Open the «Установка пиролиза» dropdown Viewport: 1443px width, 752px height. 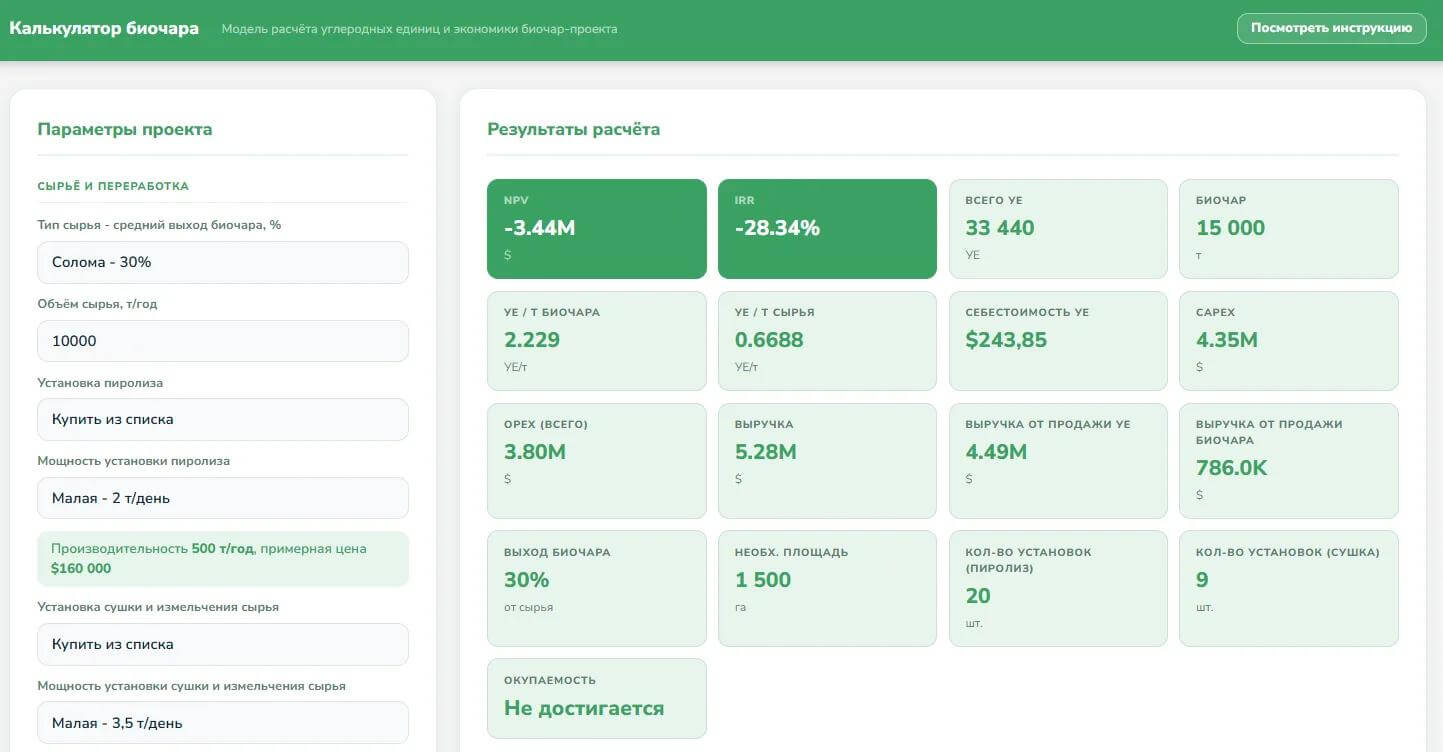coord(223,419)
